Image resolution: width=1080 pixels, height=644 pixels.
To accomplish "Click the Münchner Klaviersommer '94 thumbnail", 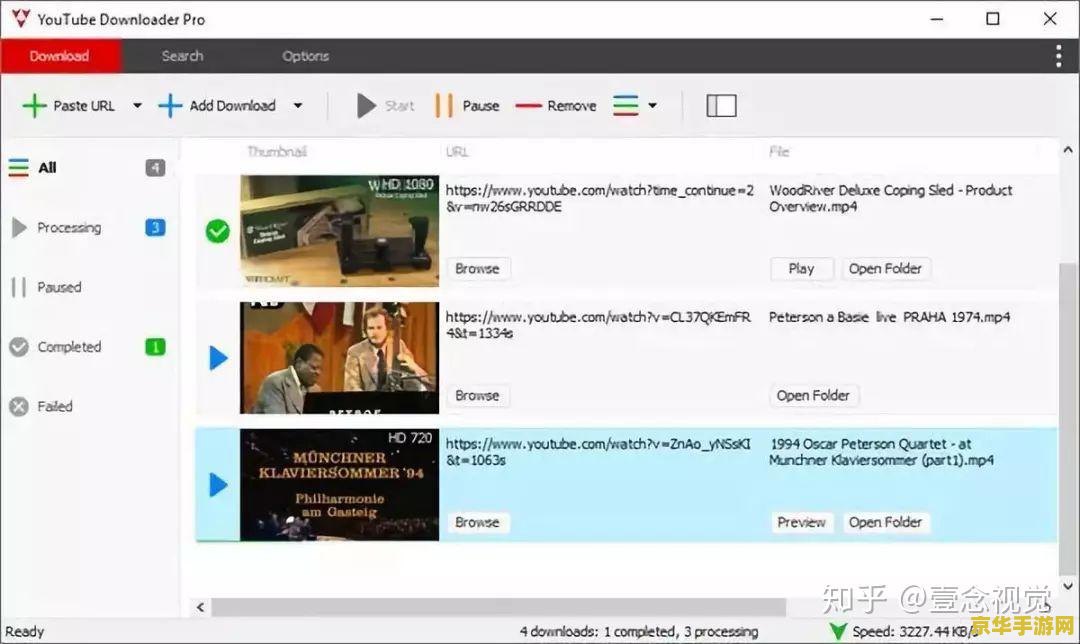I will (x=340, y=485).
